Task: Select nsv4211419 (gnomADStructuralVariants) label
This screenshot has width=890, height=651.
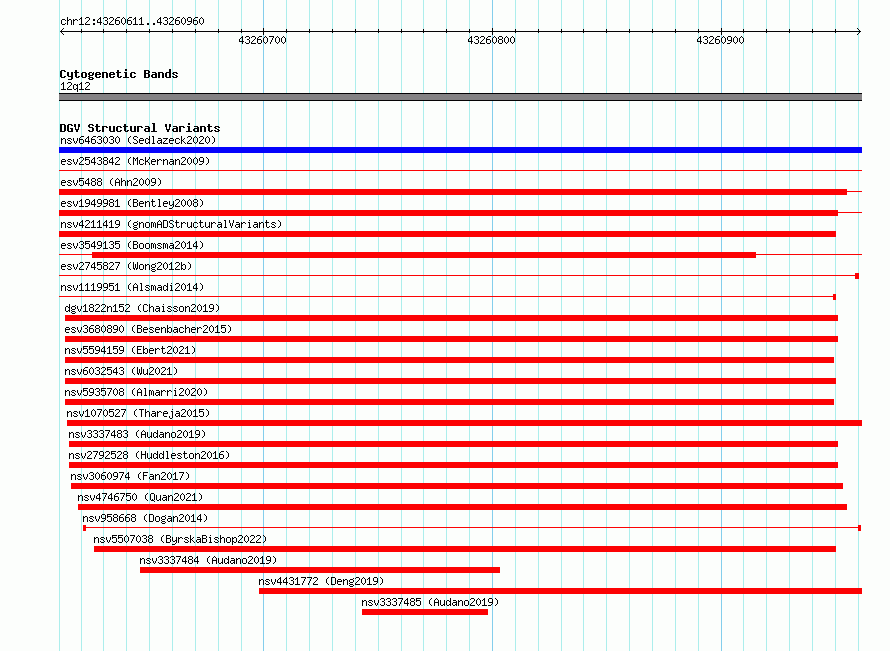Action: (x=171, y=224)
